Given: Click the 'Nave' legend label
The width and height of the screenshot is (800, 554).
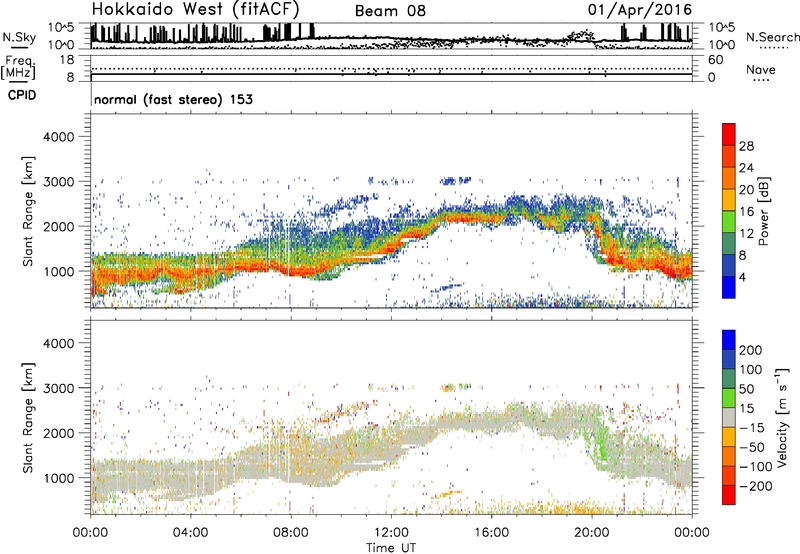Looking at the screenshot, I should tap(761, 70).
